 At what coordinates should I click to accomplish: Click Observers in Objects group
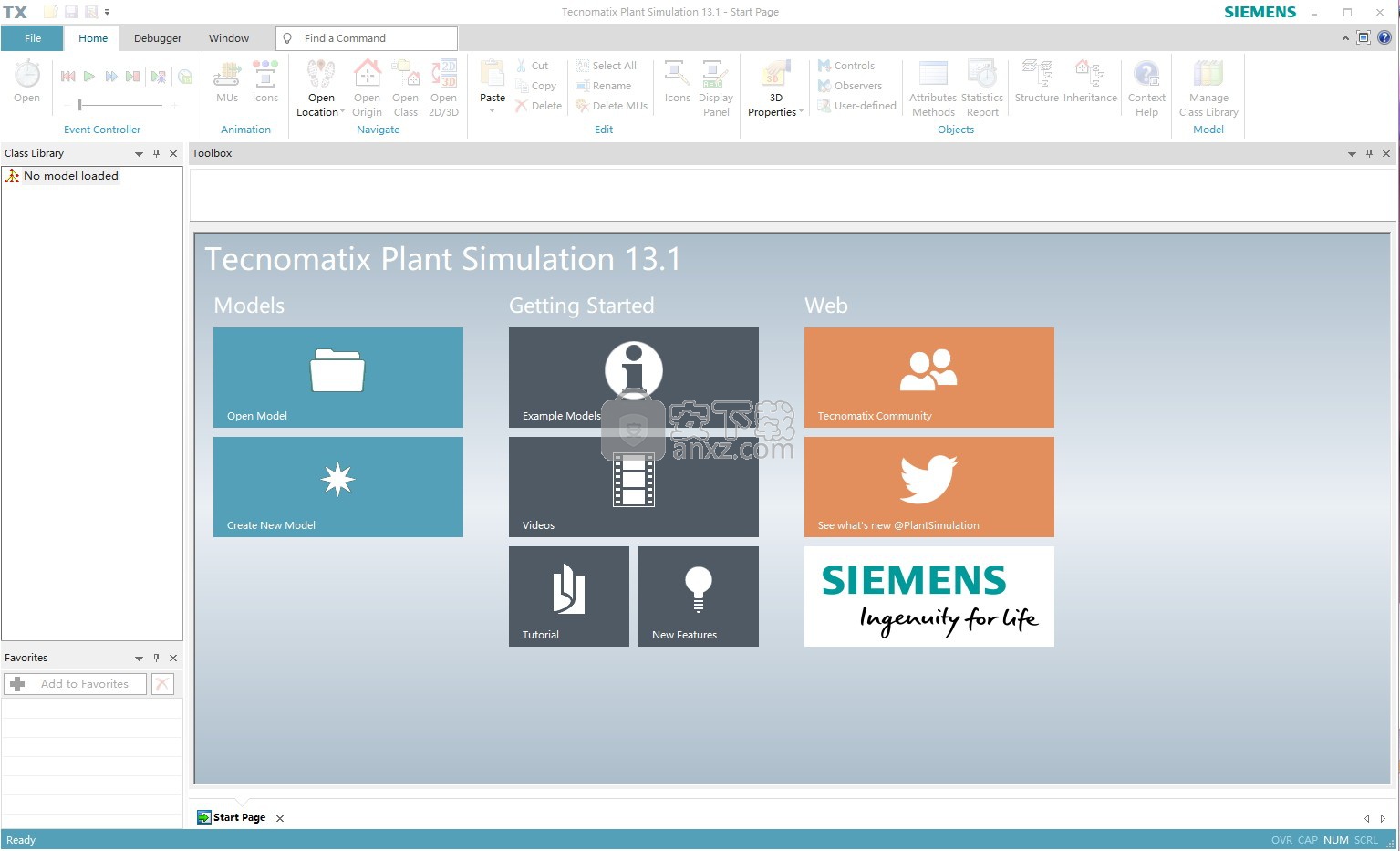coord(850,86)
